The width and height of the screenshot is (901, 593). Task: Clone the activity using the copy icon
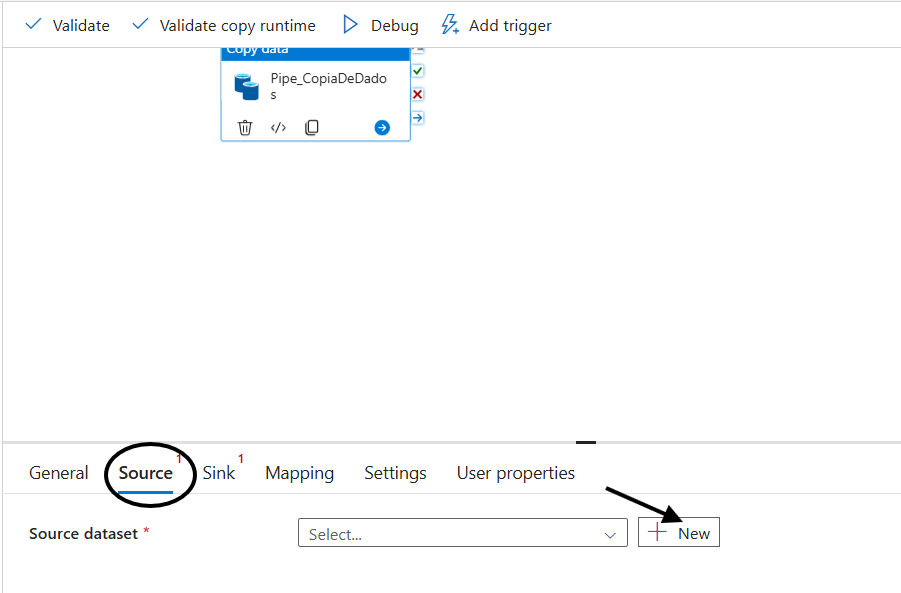tap(312, 127)
